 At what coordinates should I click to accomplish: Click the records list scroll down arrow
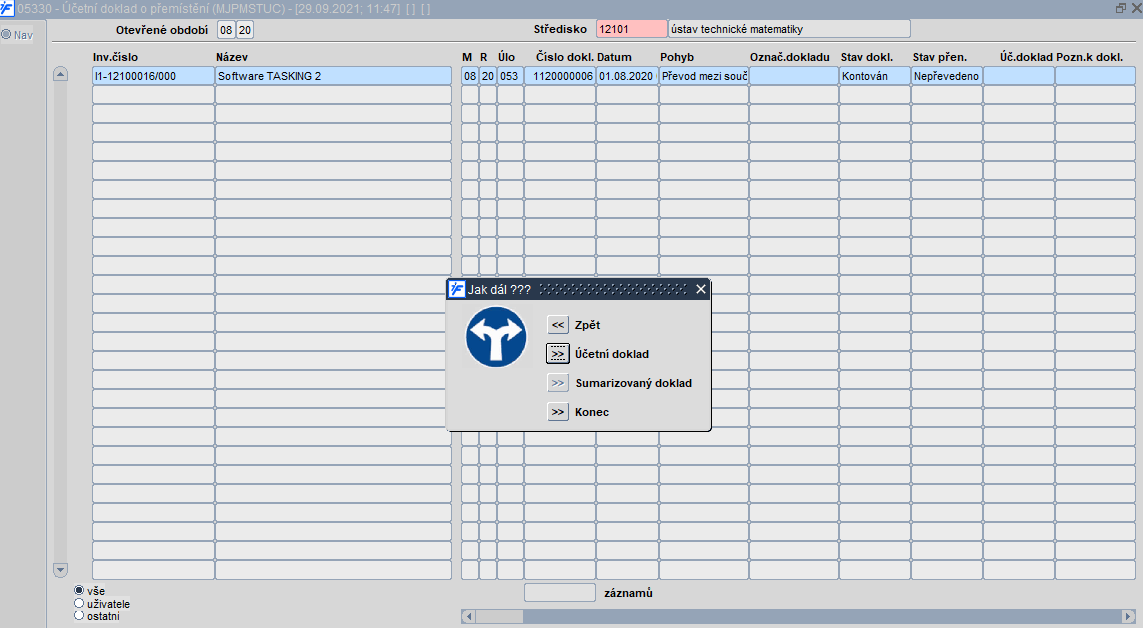[x=61, y=570]
